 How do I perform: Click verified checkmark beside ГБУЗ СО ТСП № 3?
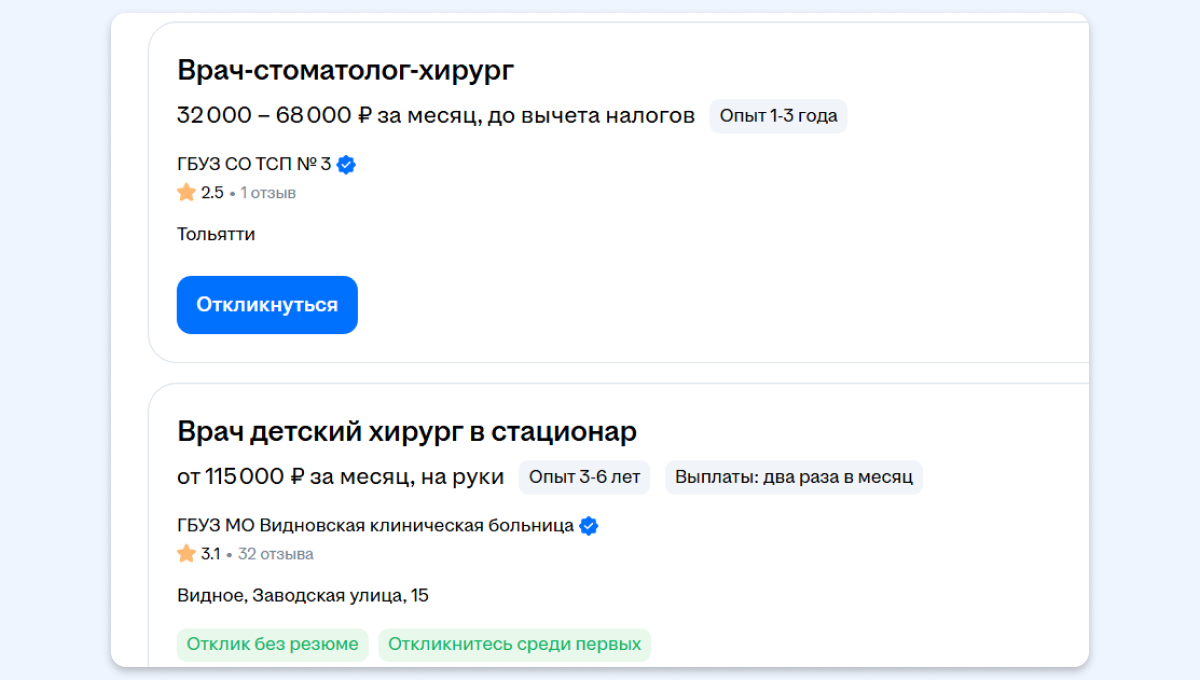(346, 165)
